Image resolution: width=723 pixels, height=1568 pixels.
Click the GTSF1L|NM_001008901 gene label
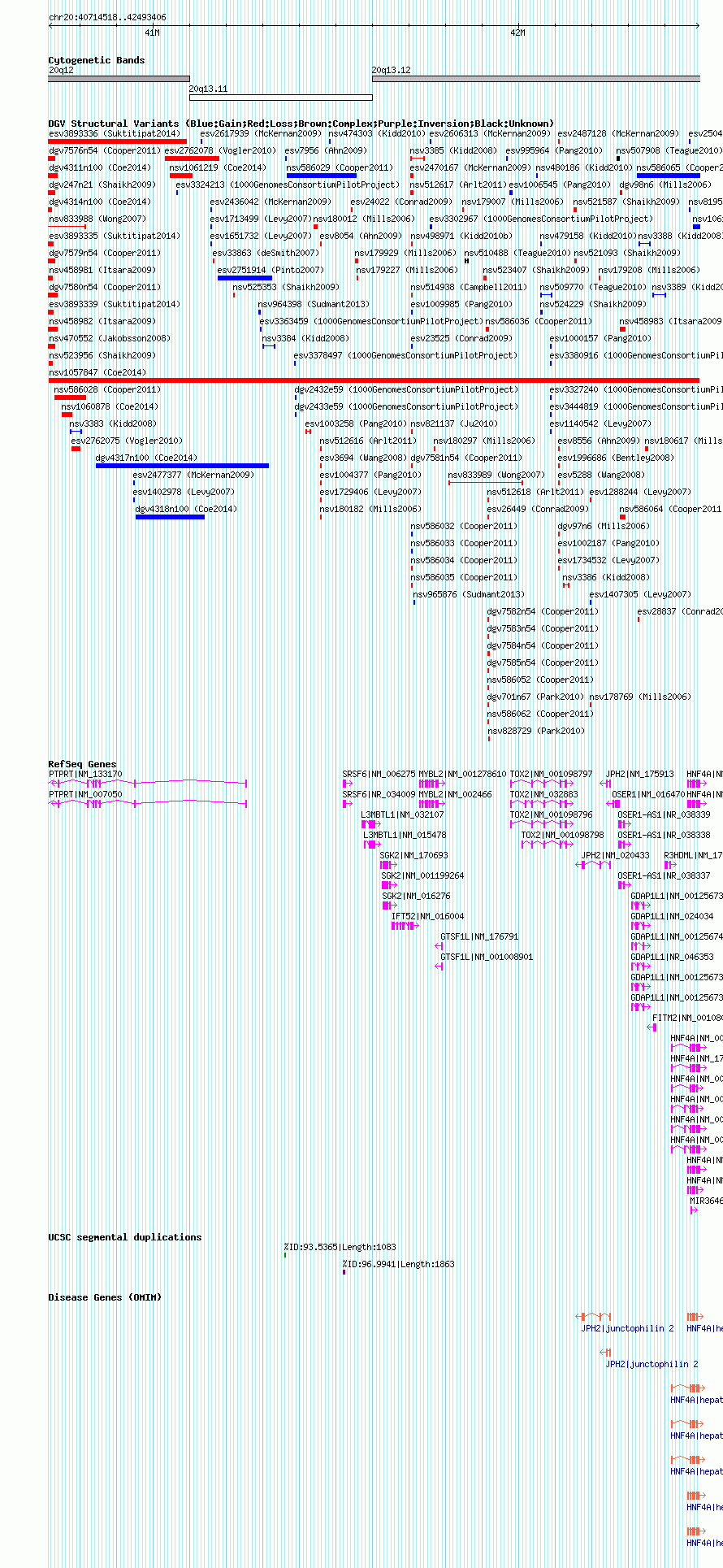pyautogui.click(x=487, y=957)
